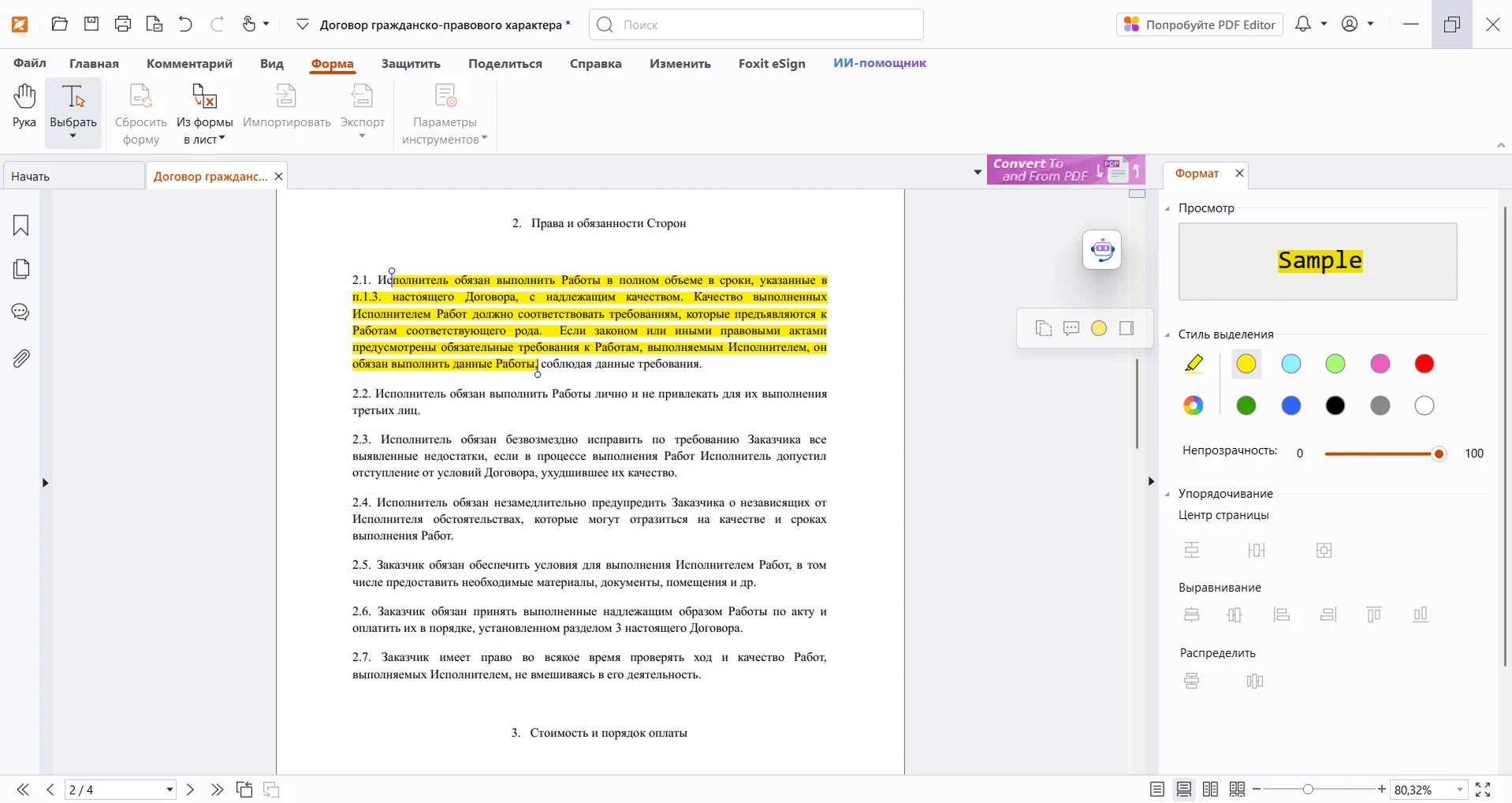The width and height of the screenshot is (1512, 803).
Task: Choose yellow highlight color swatch
Action: (1246, 364)
